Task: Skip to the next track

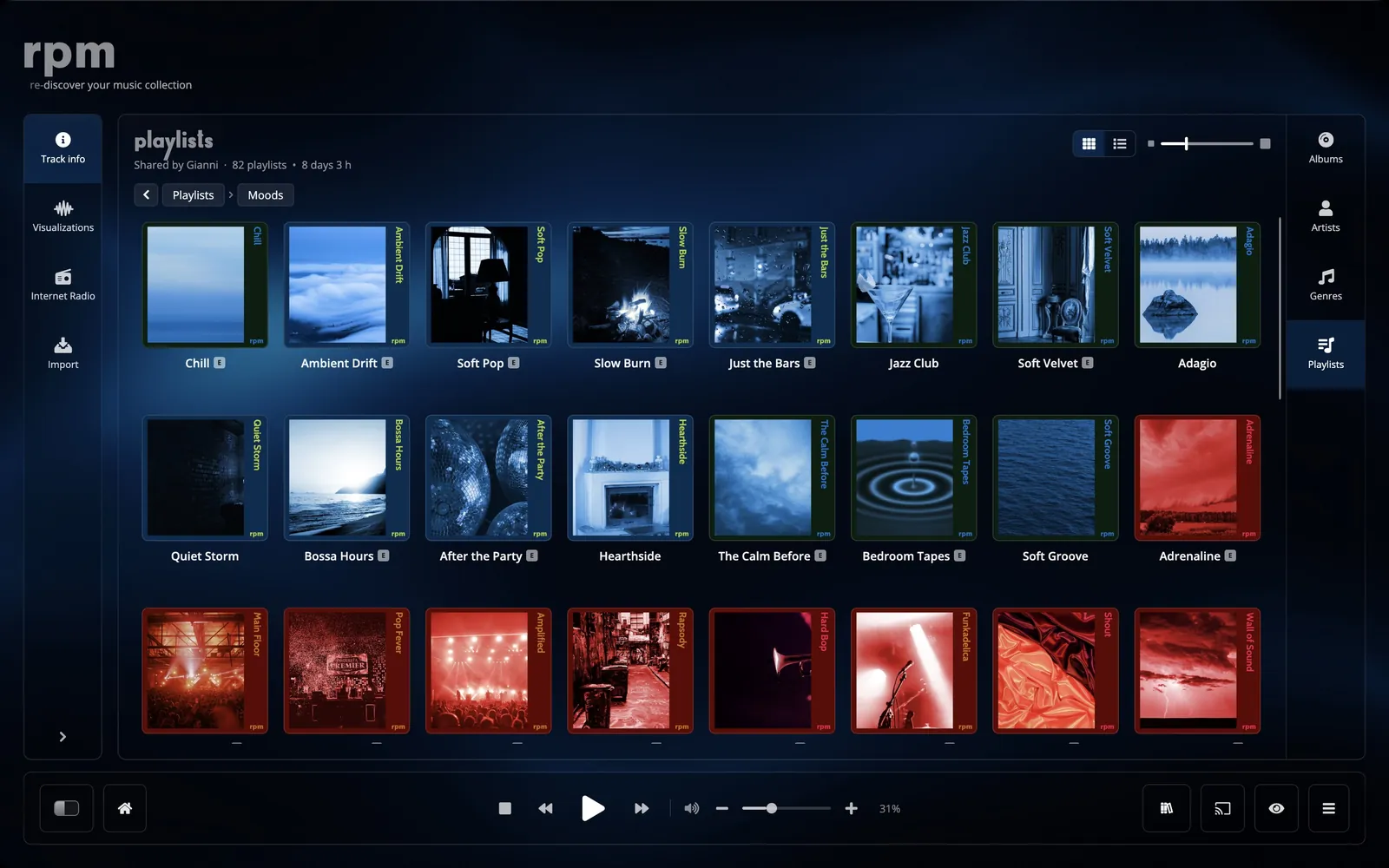Action: 642,808
